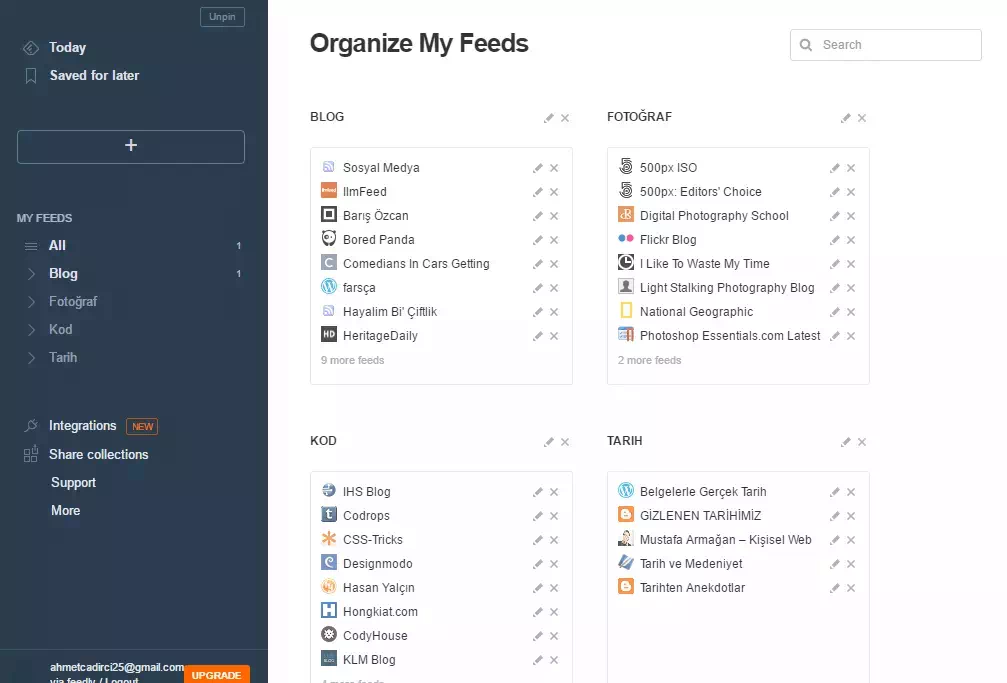Expand the Tarih category chevron

coord(31,358)
